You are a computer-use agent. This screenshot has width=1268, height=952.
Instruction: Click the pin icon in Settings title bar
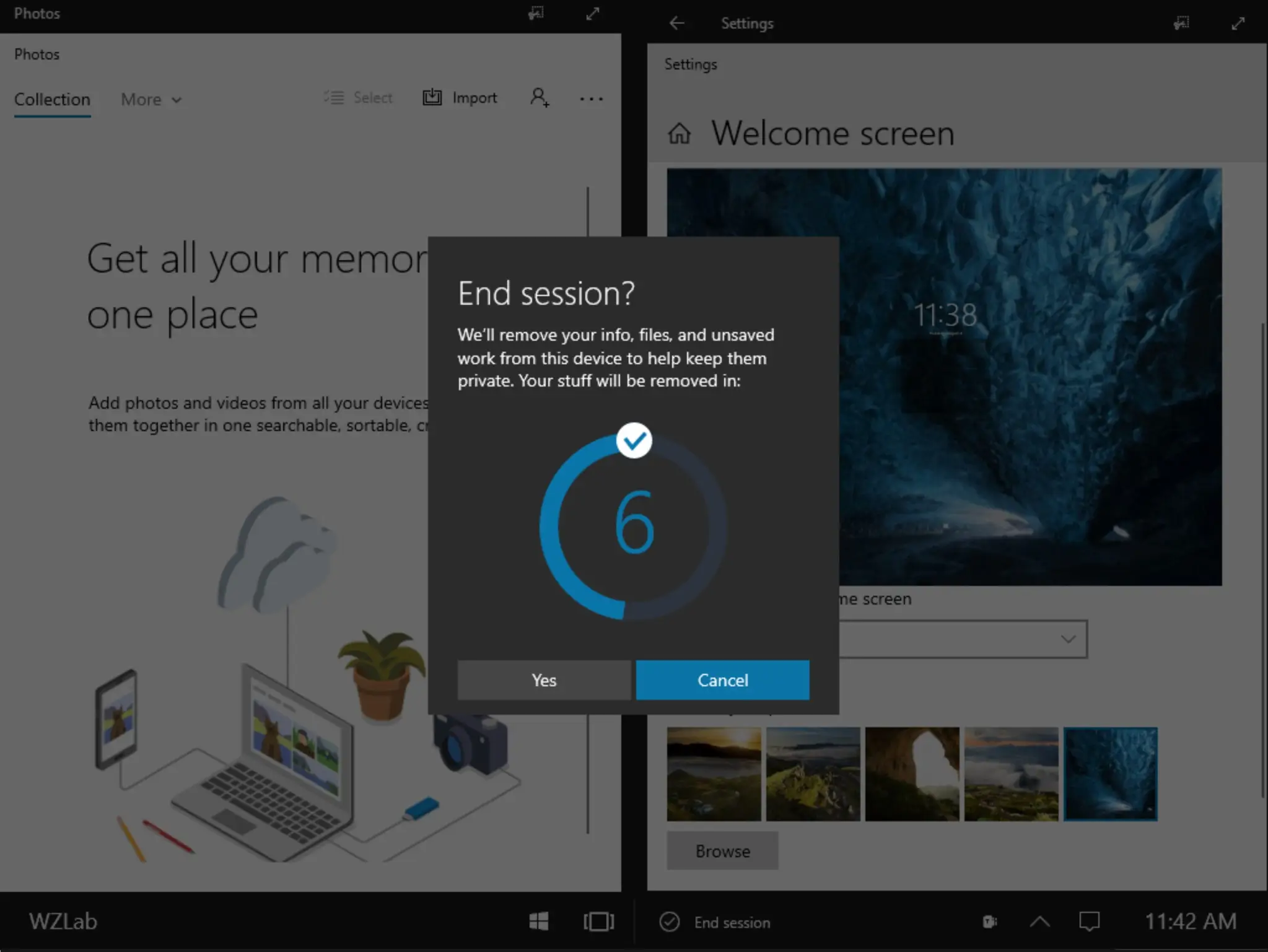[1181, 24]
